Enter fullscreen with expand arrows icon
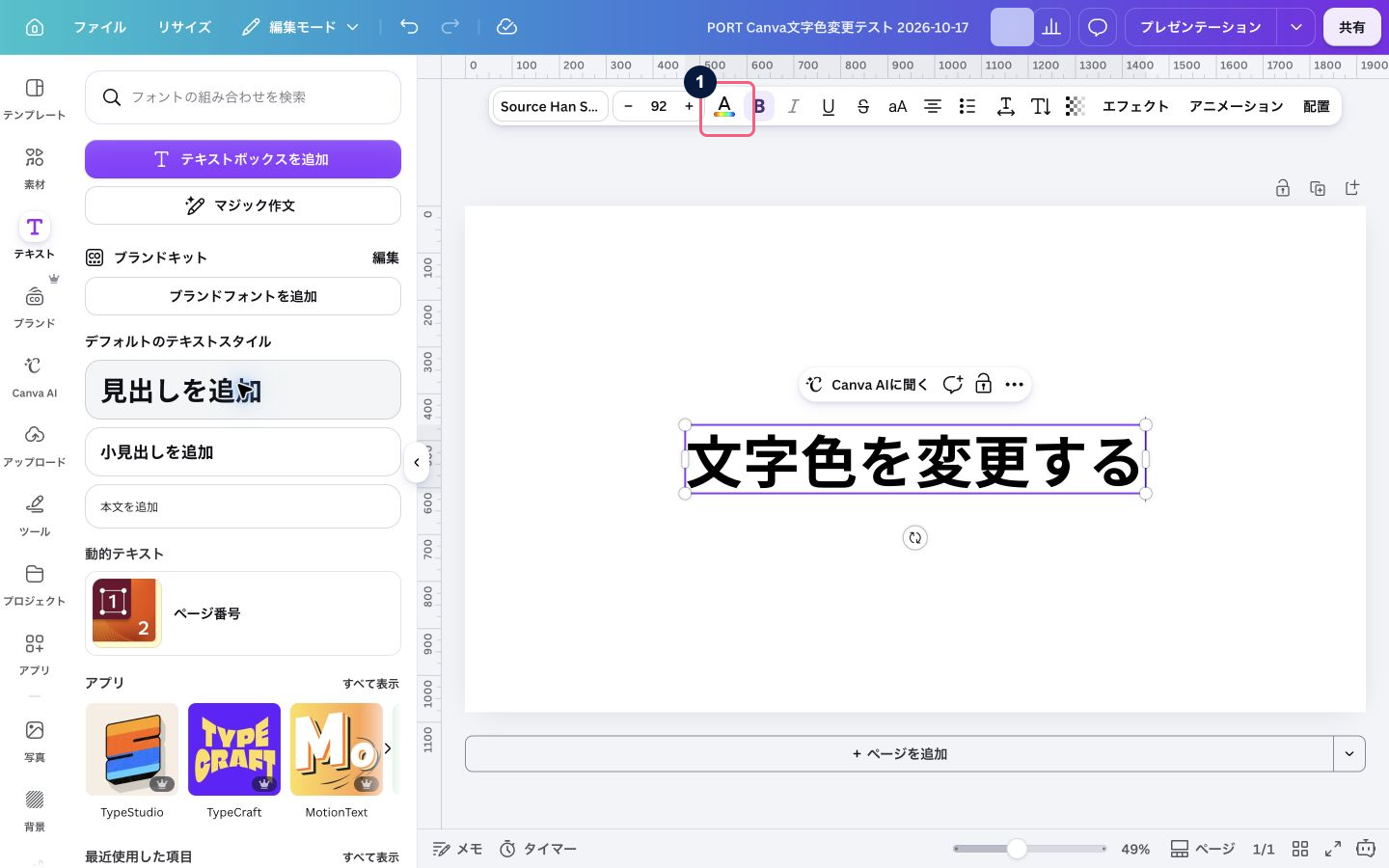Screen dimensions: 1389x868 (1333, 849)
